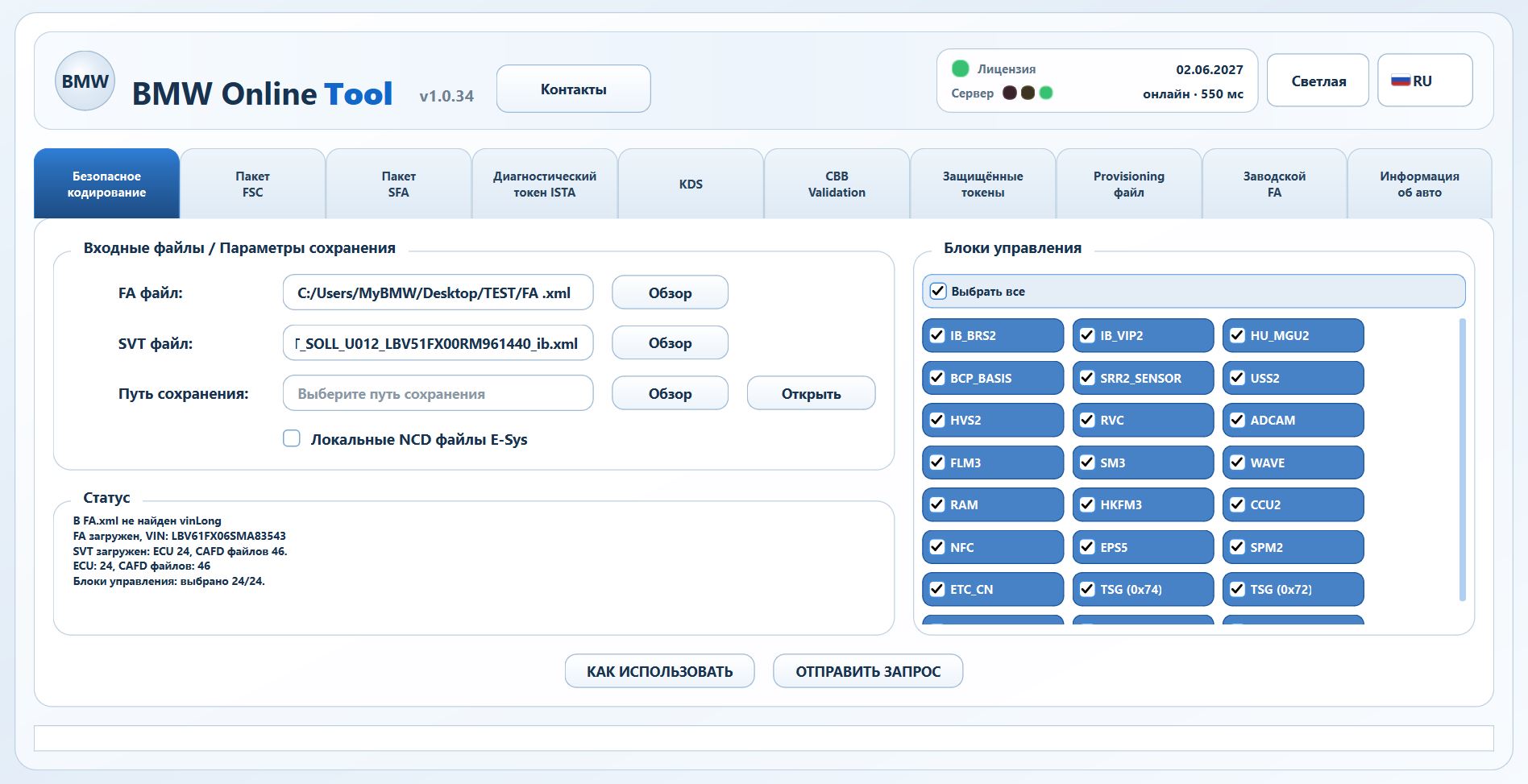Viewport: 1528px width, 784px height.
Task: Uncheck the HU_MGU2 control unit
Action: click(x=1237, y=335)
